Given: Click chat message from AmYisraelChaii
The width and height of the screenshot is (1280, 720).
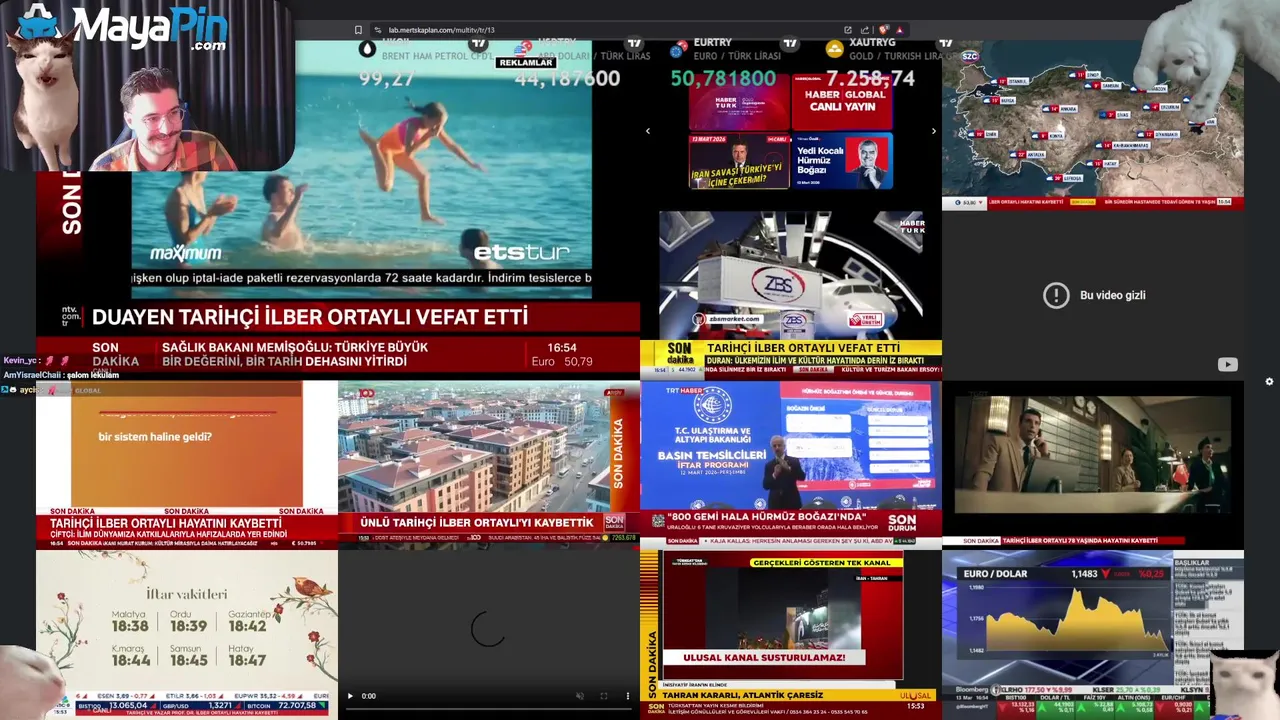Looking at the screenshot, I should [61, 375].
